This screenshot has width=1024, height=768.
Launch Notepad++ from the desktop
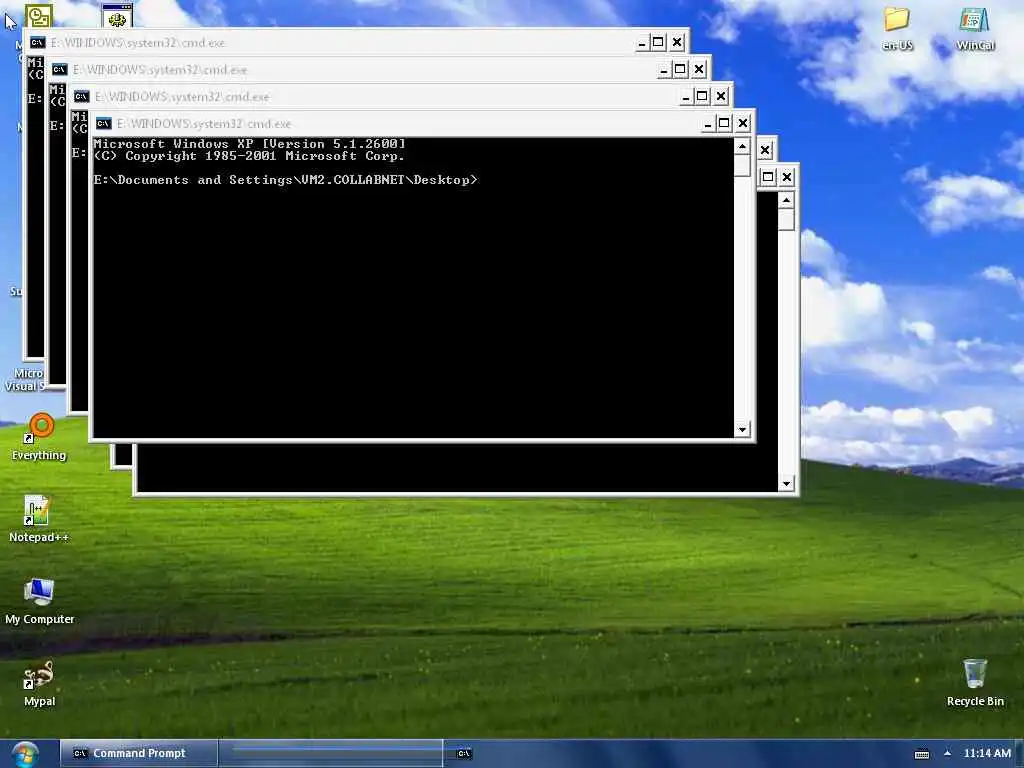pos(39,519)
